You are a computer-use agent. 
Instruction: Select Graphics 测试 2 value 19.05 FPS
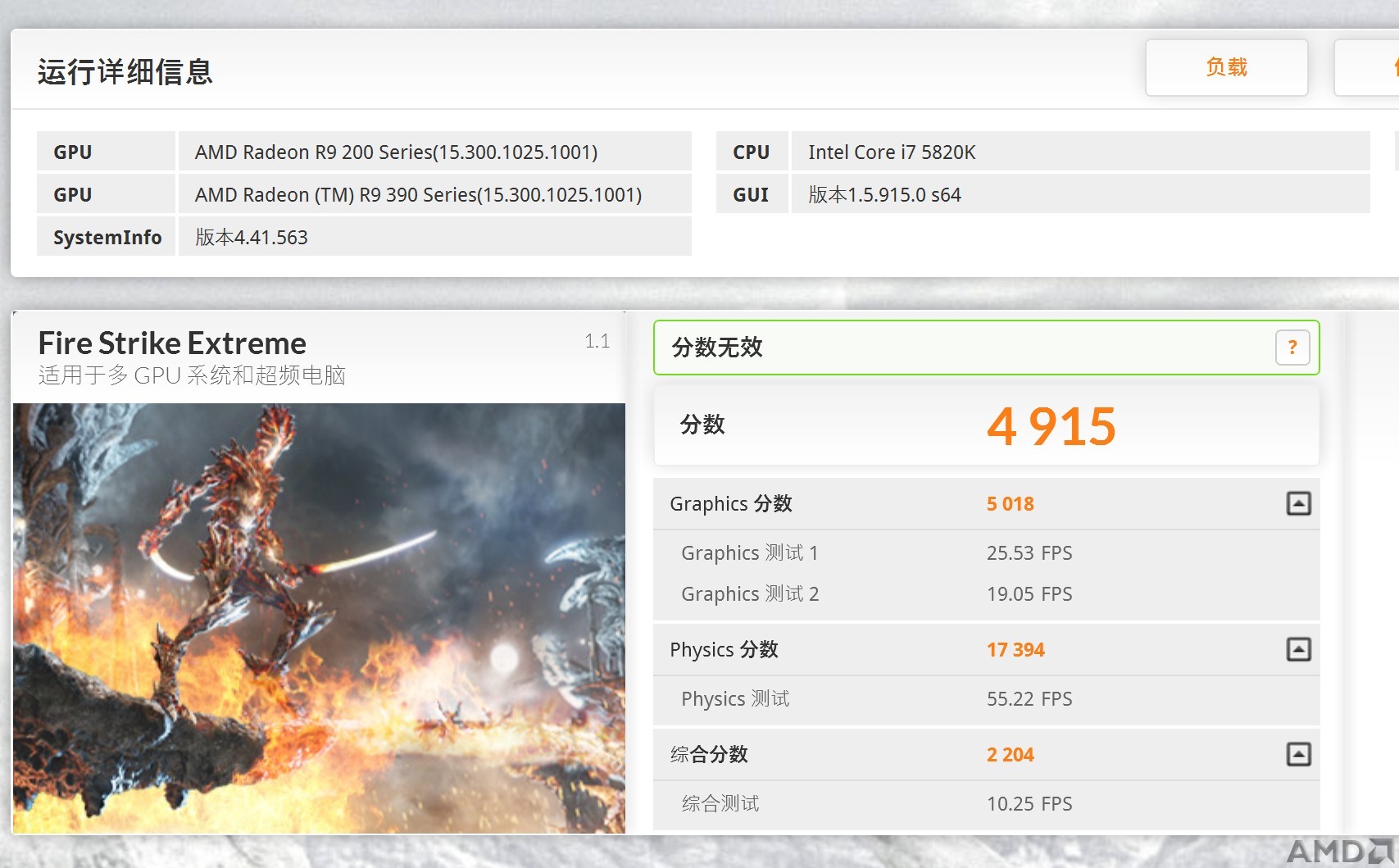[1029, 594]
